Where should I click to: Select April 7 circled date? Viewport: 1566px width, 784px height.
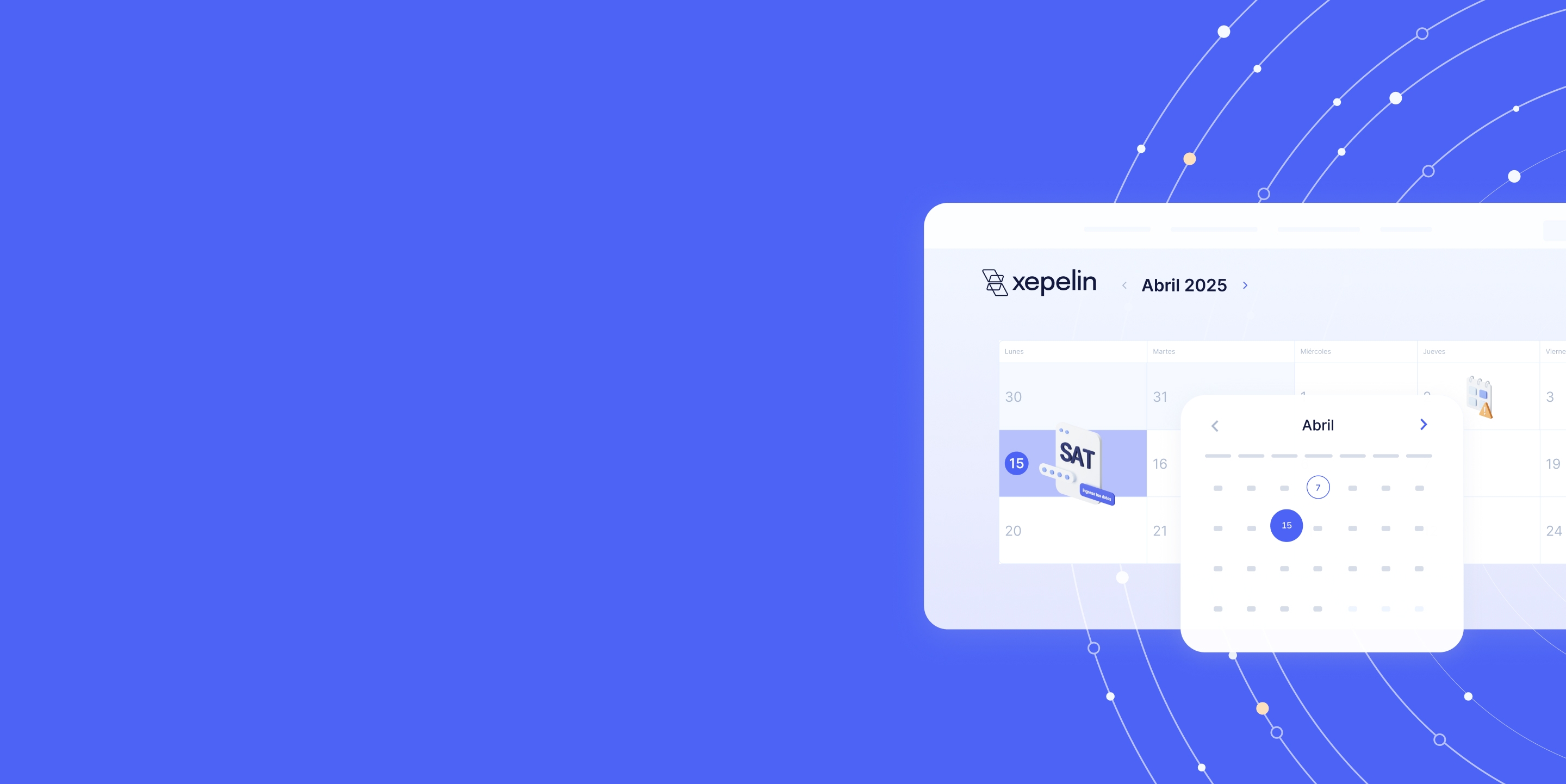(1318, 487)
